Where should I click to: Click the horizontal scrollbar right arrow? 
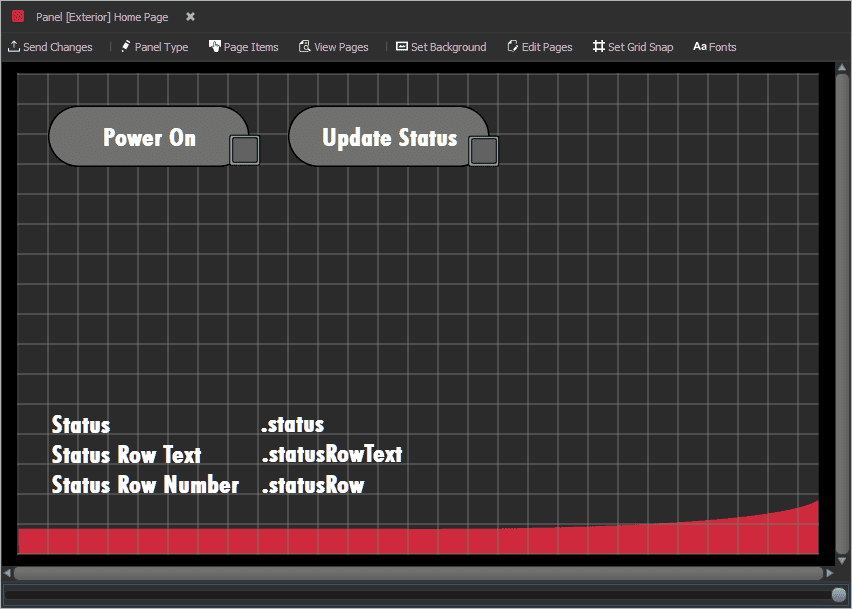[x=829, y=573]
